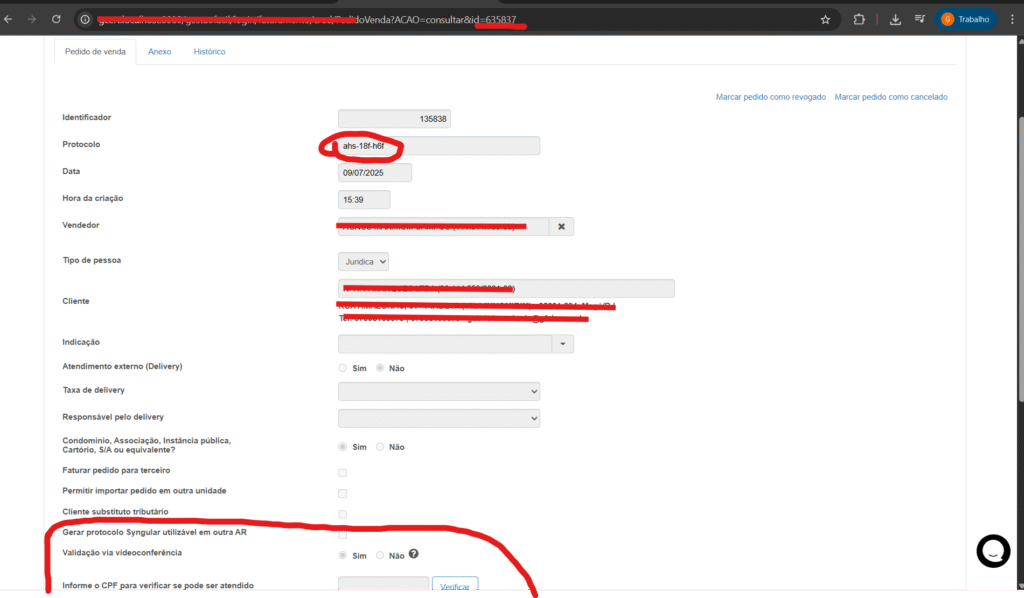The width and height of the screenshot is (1024, 598).
Task: Click the X icon to clear Vendedor
Action: click(561, 227)
